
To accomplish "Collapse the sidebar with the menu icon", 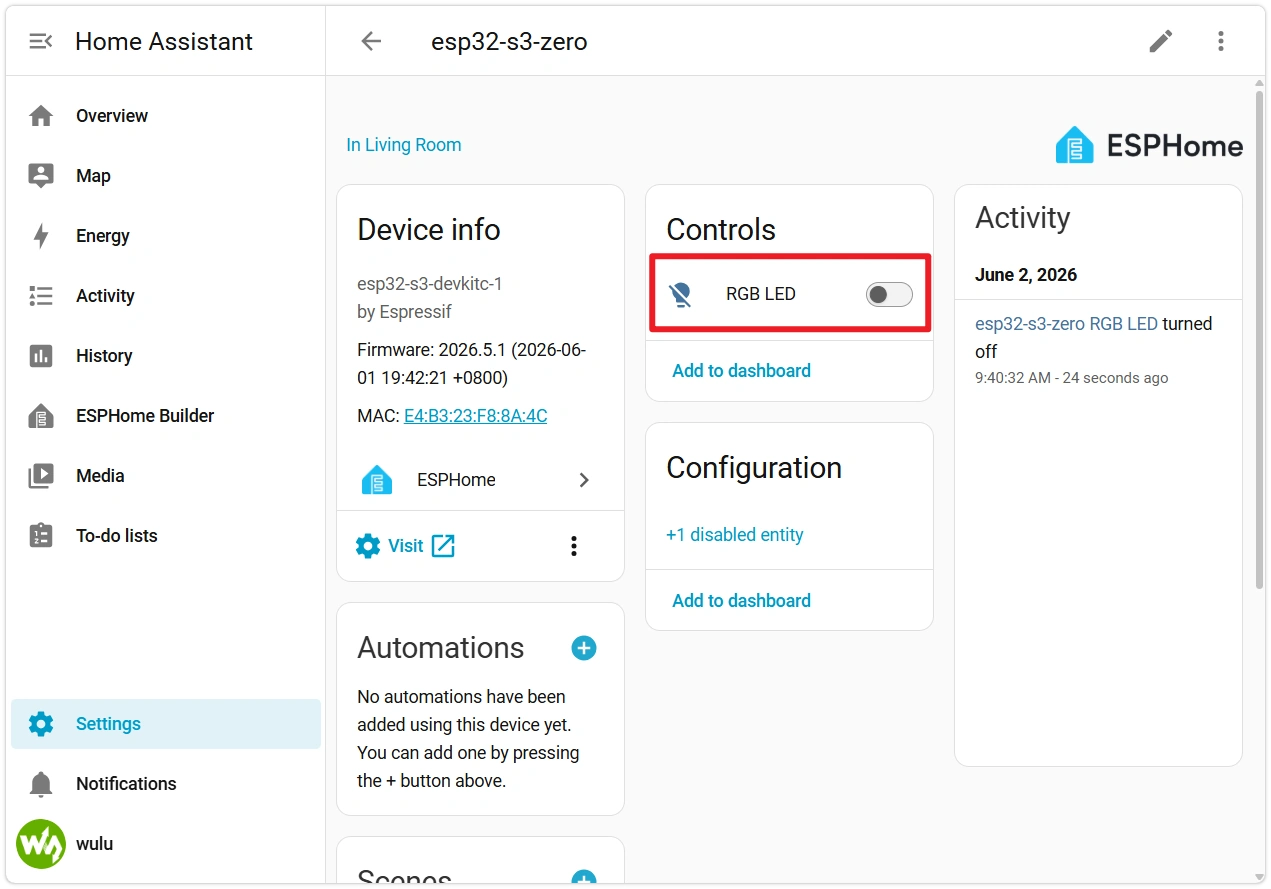I will point(40,41).
